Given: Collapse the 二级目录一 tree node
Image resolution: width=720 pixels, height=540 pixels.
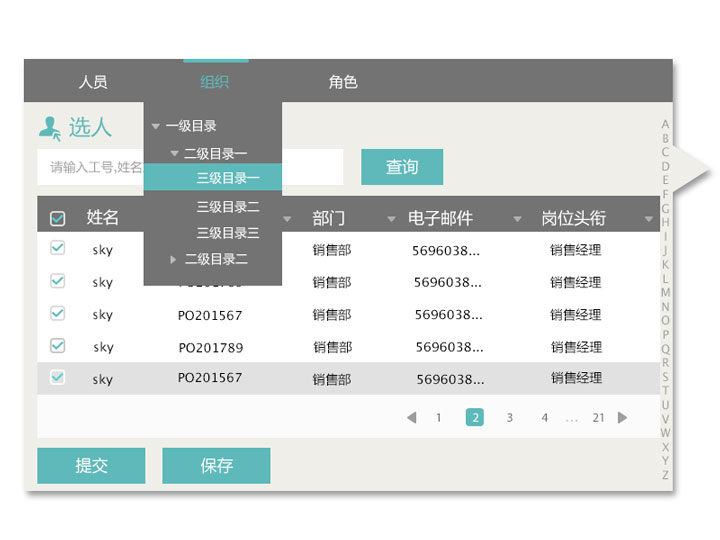Looking at the screenshot, I should coord(174,153).
